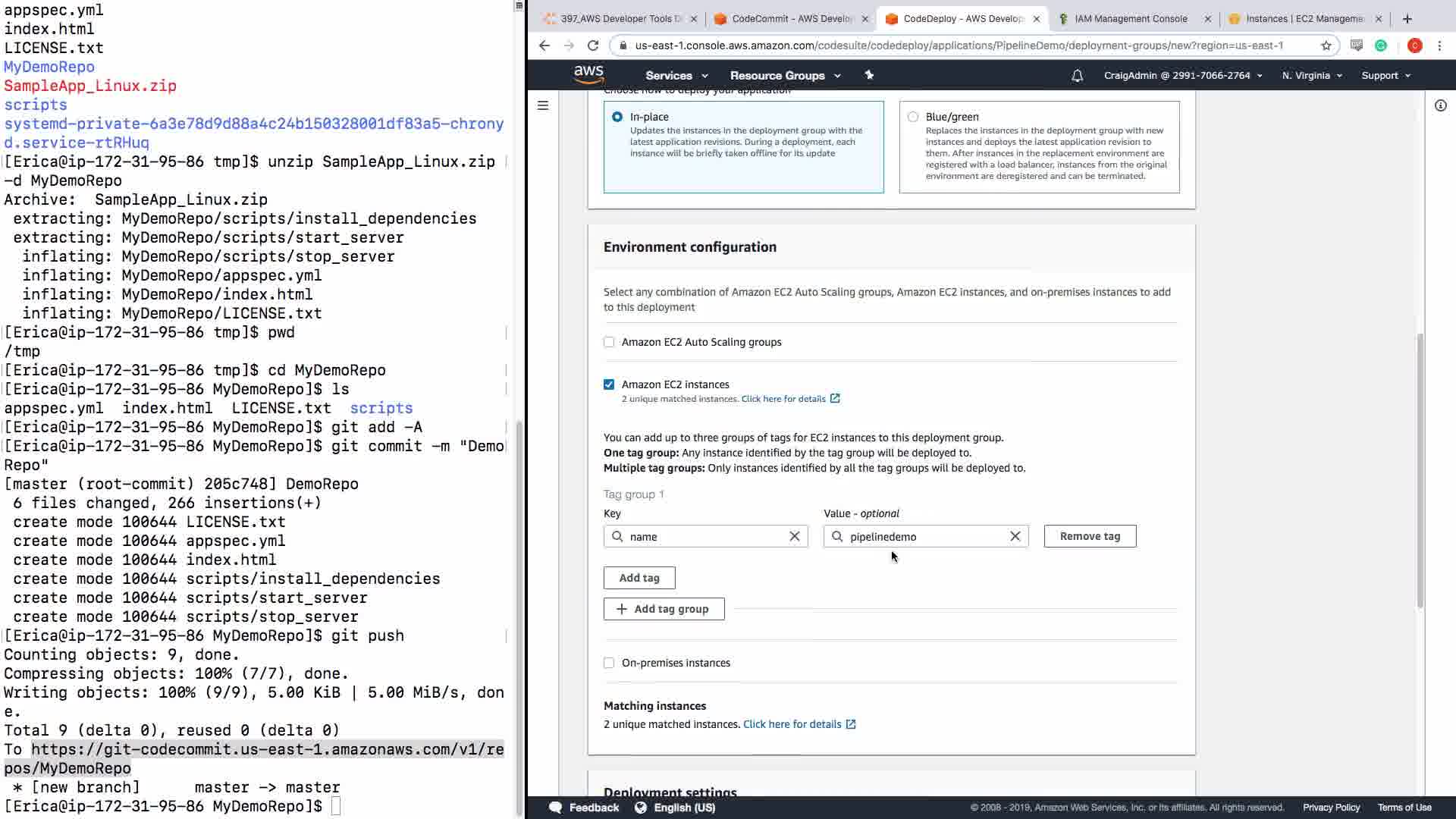Image resolution: width=1456 pixels, height=819 pixels.
Task: Open the Resource Groups dropdown
Action: [784, 76]
